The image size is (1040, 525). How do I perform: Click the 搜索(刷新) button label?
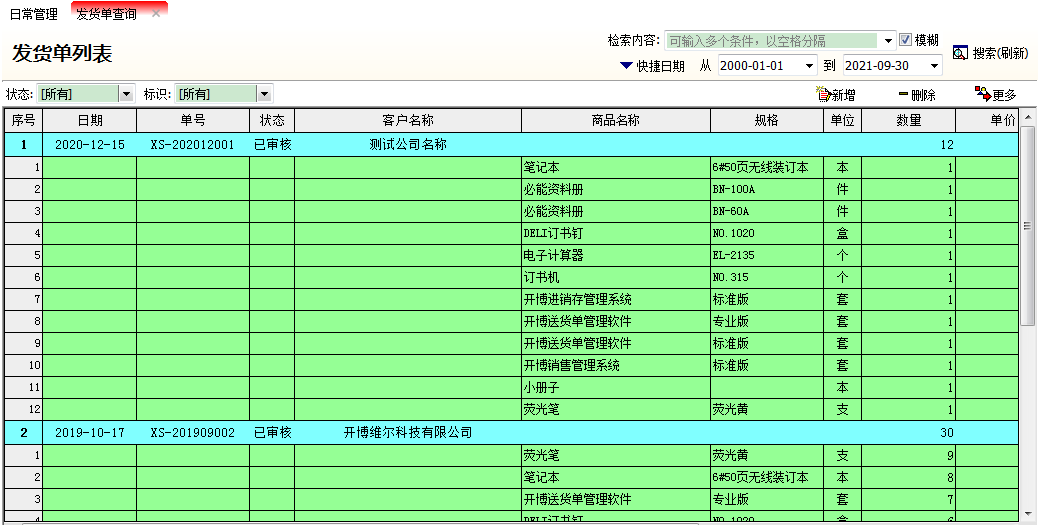click(x=1000, y=53)
